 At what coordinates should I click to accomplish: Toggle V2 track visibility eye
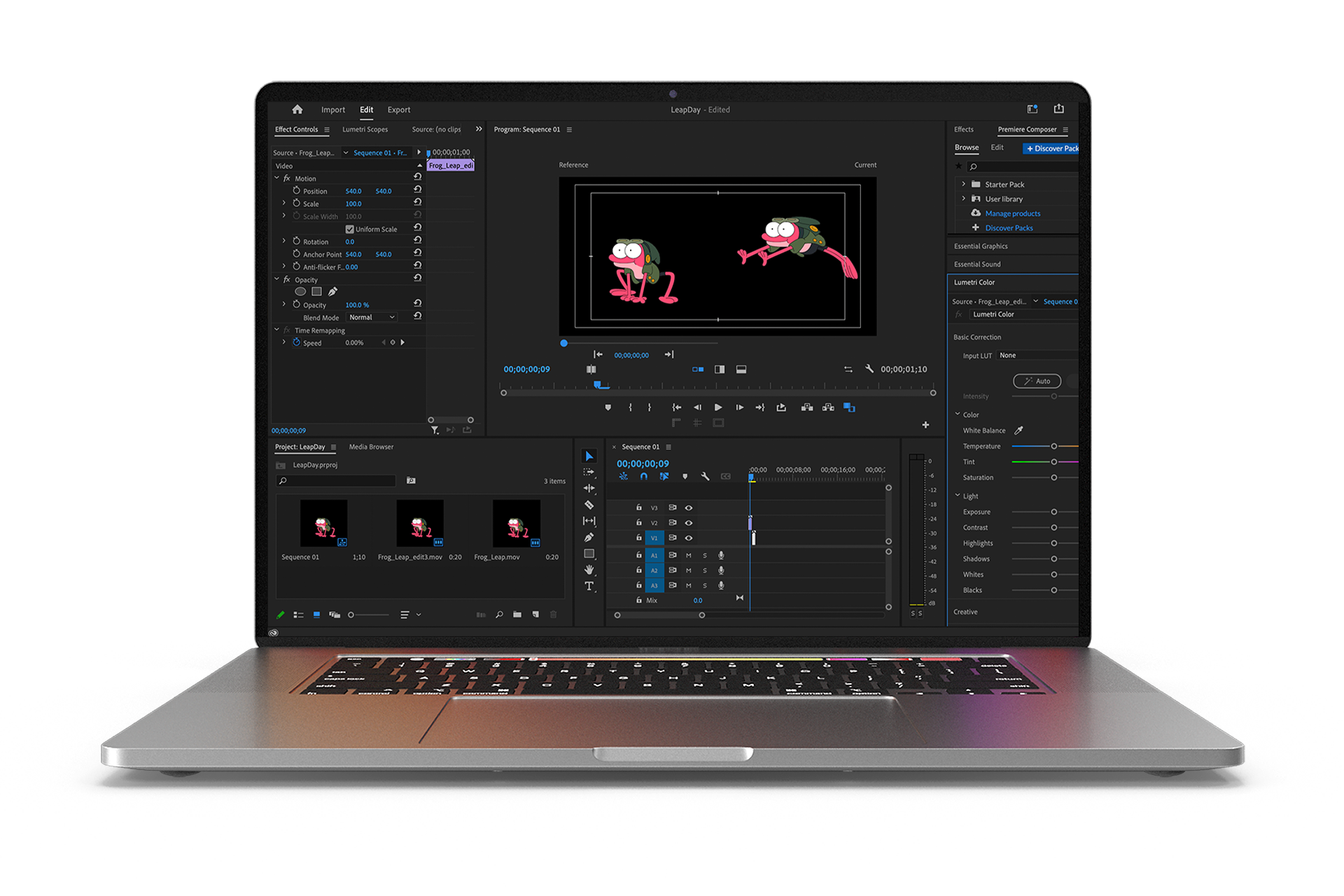688,523
